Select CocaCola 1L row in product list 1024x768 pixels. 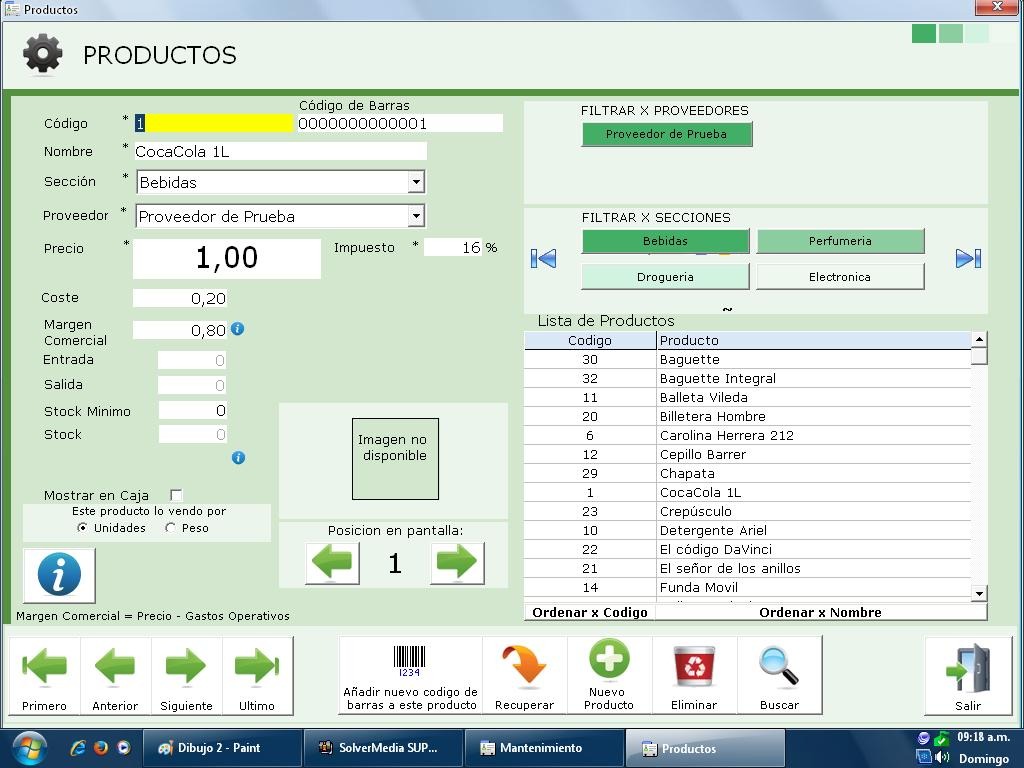[x=748, y=492]
